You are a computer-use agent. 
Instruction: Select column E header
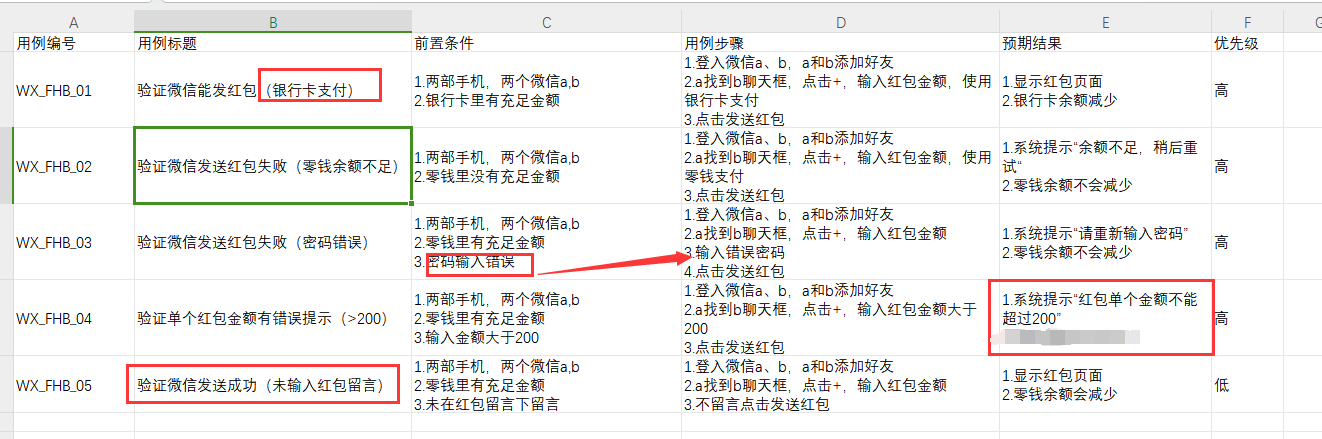[1105, 22]
